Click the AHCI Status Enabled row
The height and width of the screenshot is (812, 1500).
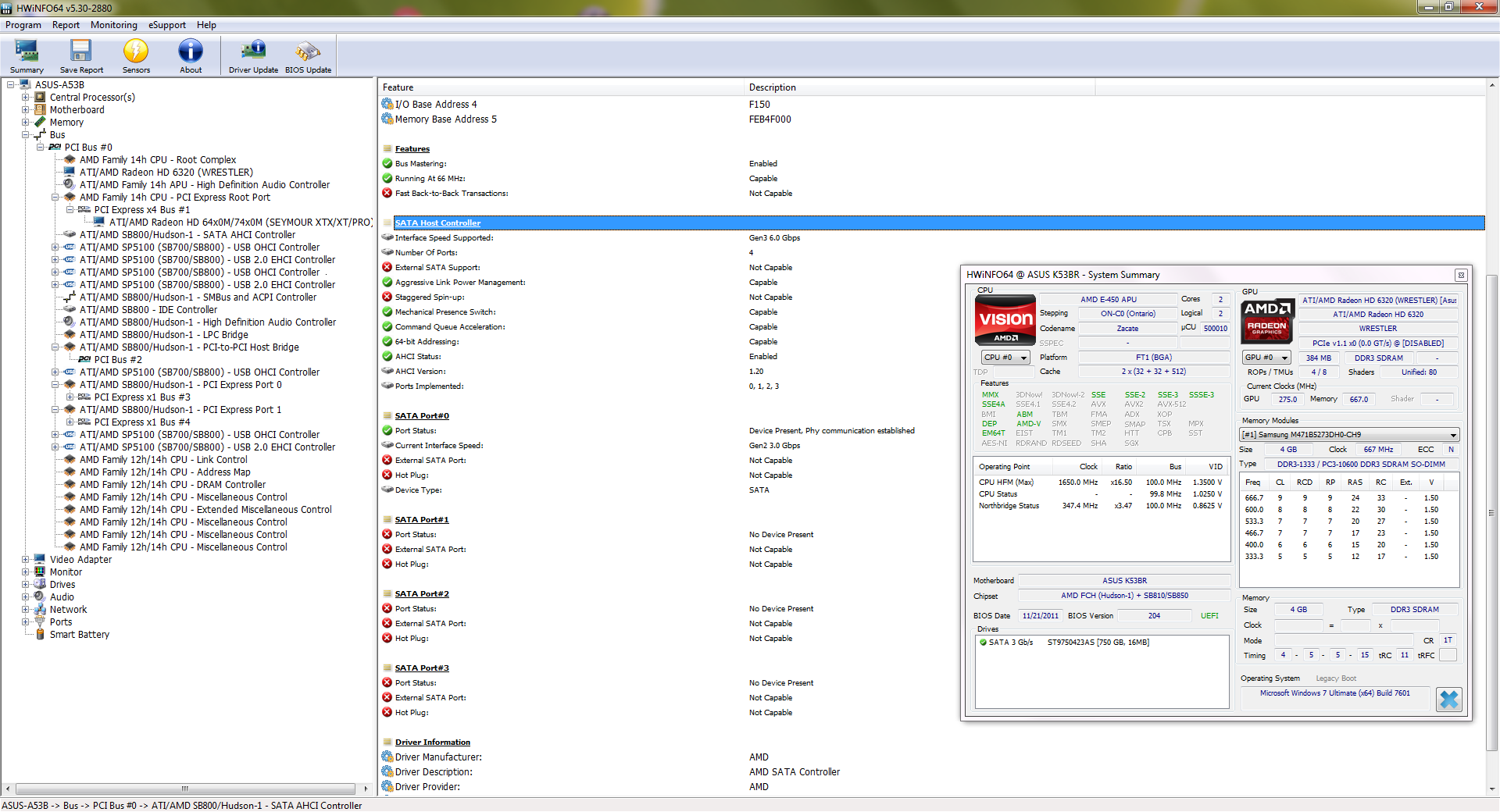pyautogui.click(x=931, y=357)
